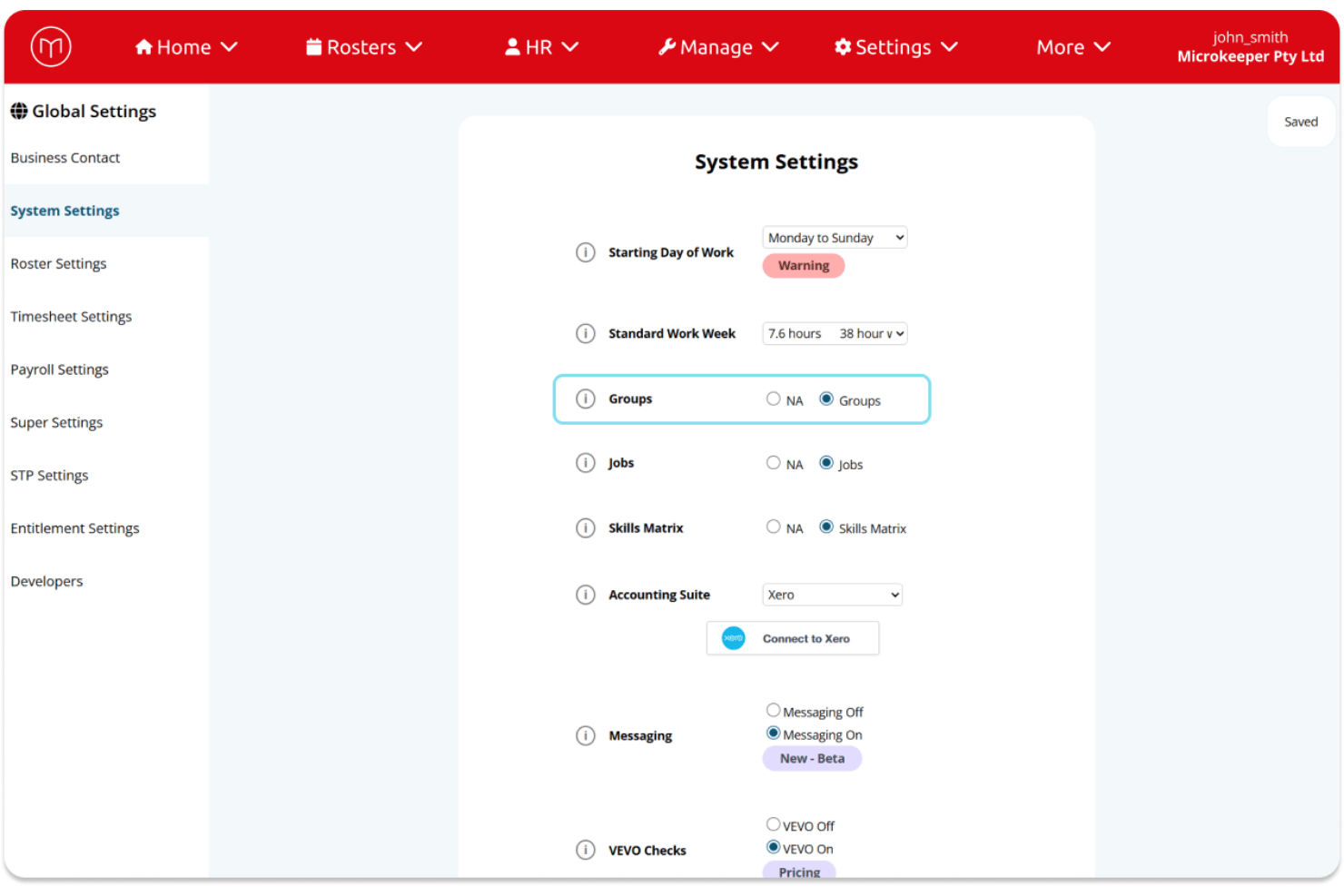This screenshot has height=896, width=1344.
Task: Open info icon for Starting Day of Work
Action: pyautogui.click(x=586, y=252)
